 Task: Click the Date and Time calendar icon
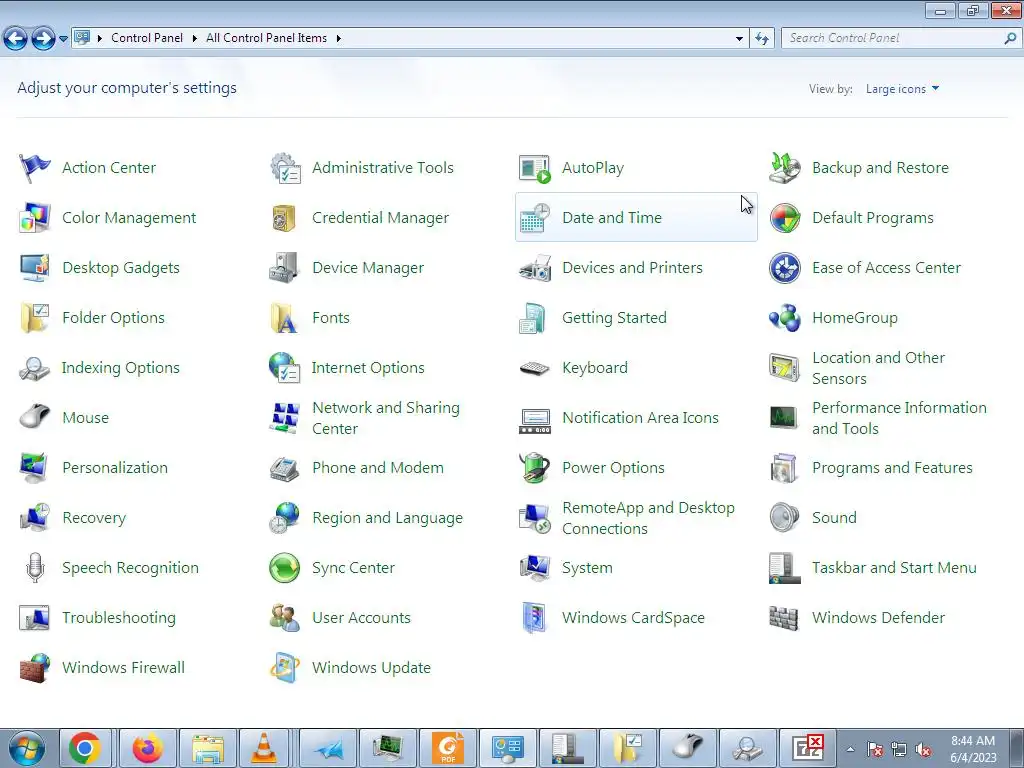tap(535, 218)
